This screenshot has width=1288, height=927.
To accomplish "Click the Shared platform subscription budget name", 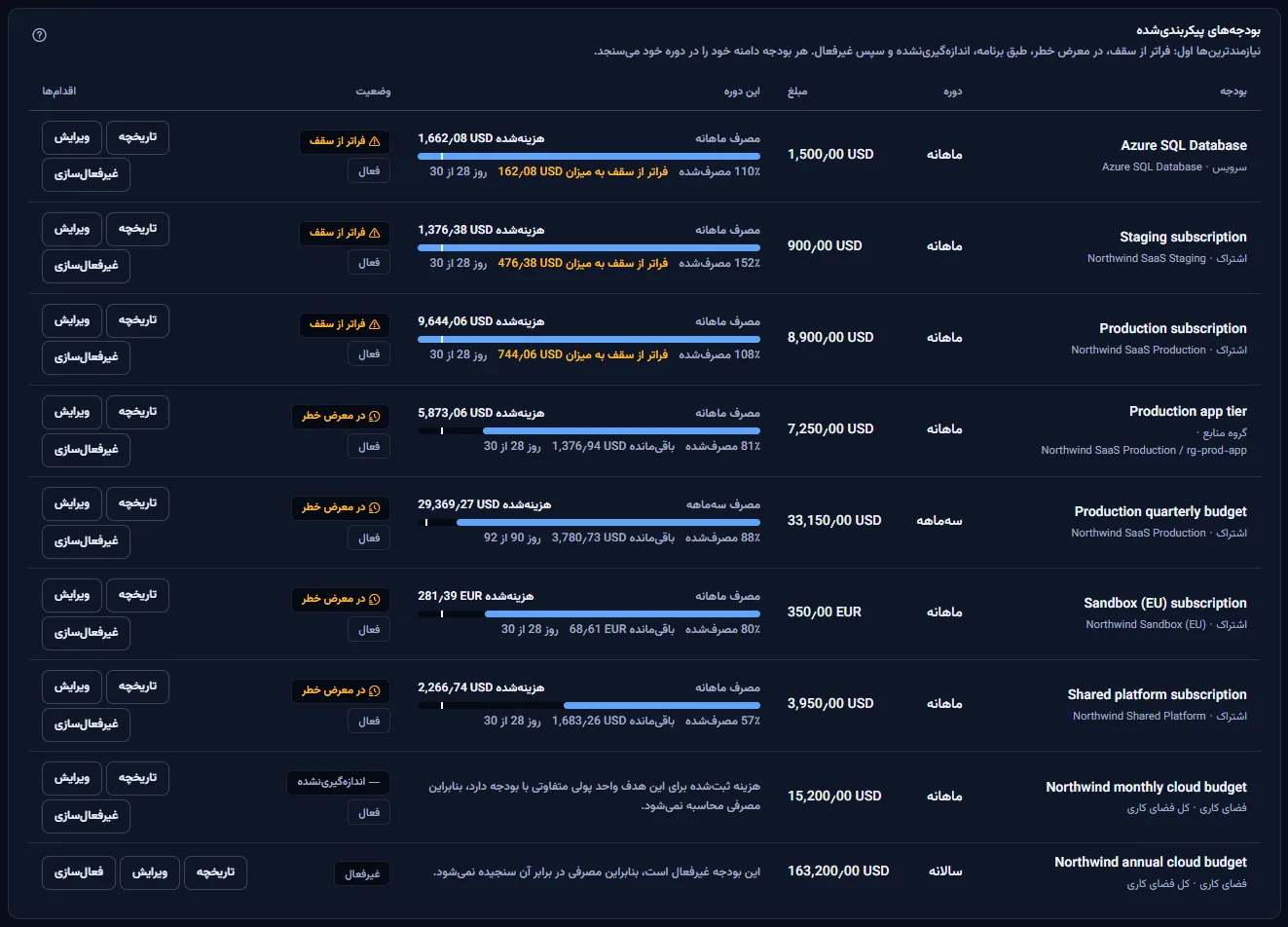I will 1157,694.
